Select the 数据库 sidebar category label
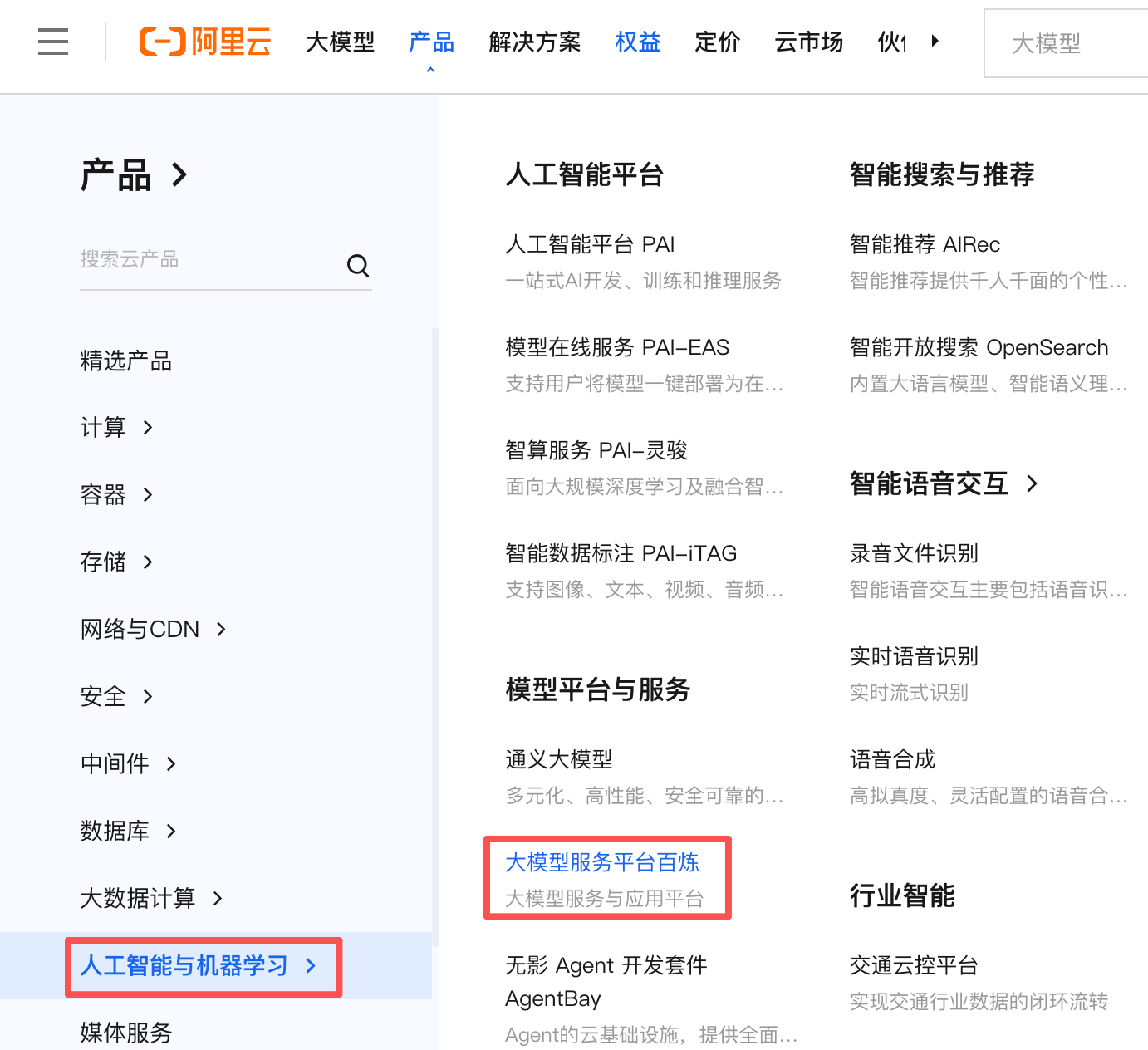This screenshot has height=1050, width=1148. (x=115, y=832)
